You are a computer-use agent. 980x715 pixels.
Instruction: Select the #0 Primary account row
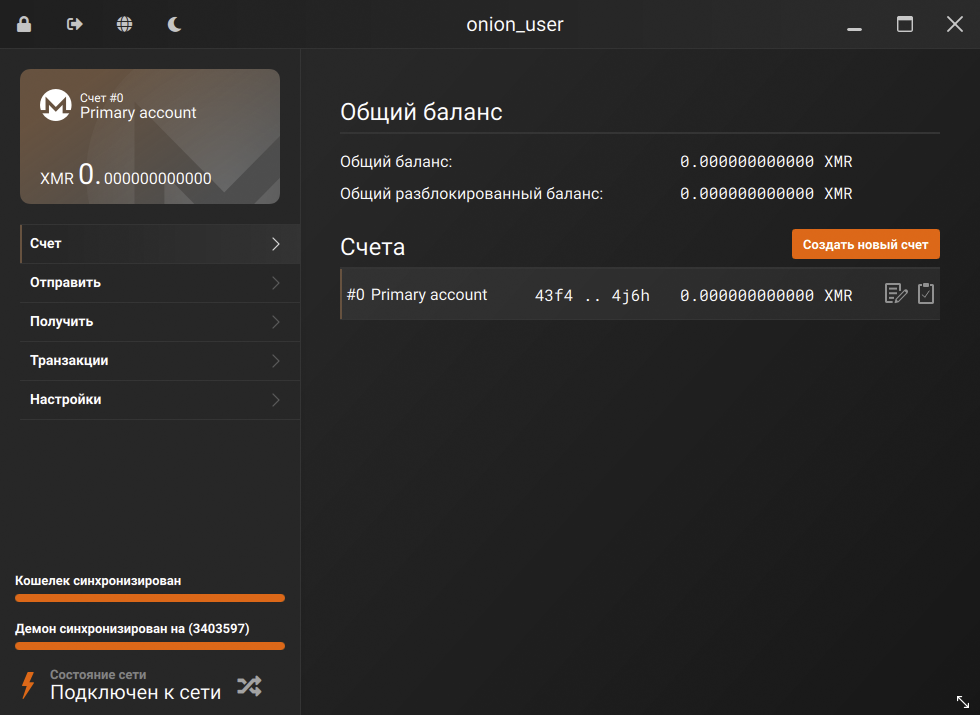click(600, 295)
